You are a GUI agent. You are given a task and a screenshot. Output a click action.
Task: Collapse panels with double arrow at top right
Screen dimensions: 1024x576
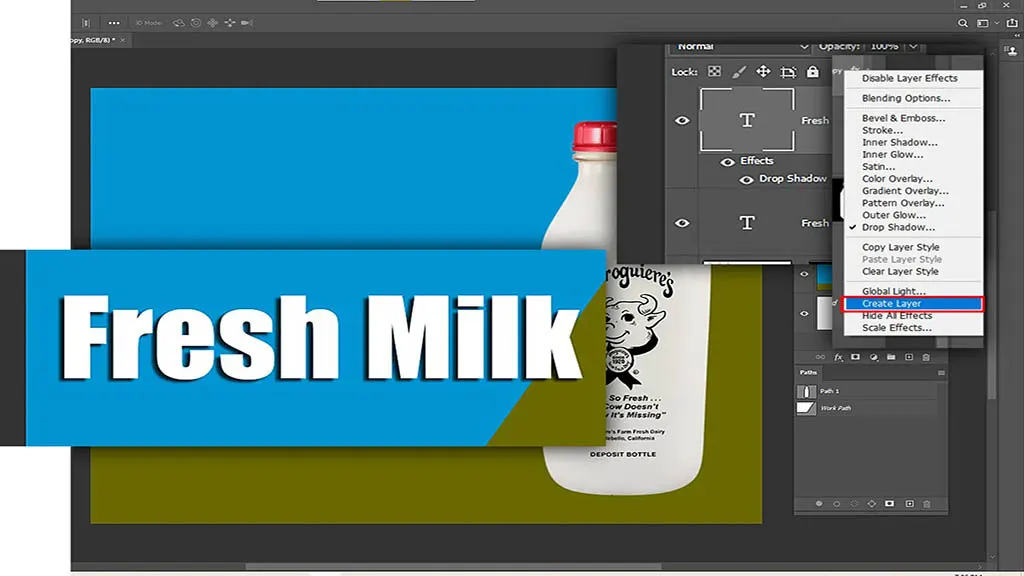pos(1015,37)
